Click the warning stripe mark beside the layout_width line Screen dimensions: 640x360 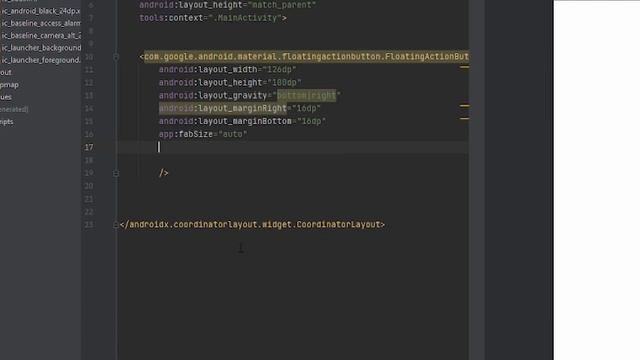(464, 67)
